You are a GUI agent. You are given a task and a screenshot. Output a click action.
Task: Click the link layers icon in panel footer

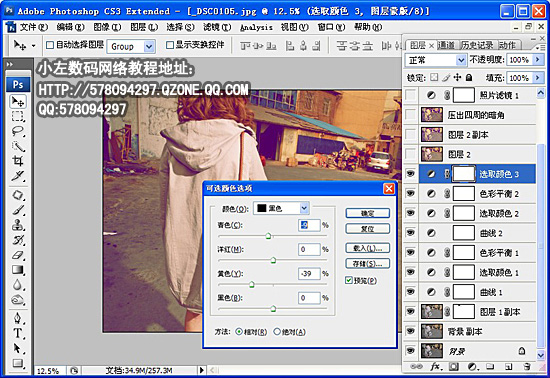[x=416, y=366]
